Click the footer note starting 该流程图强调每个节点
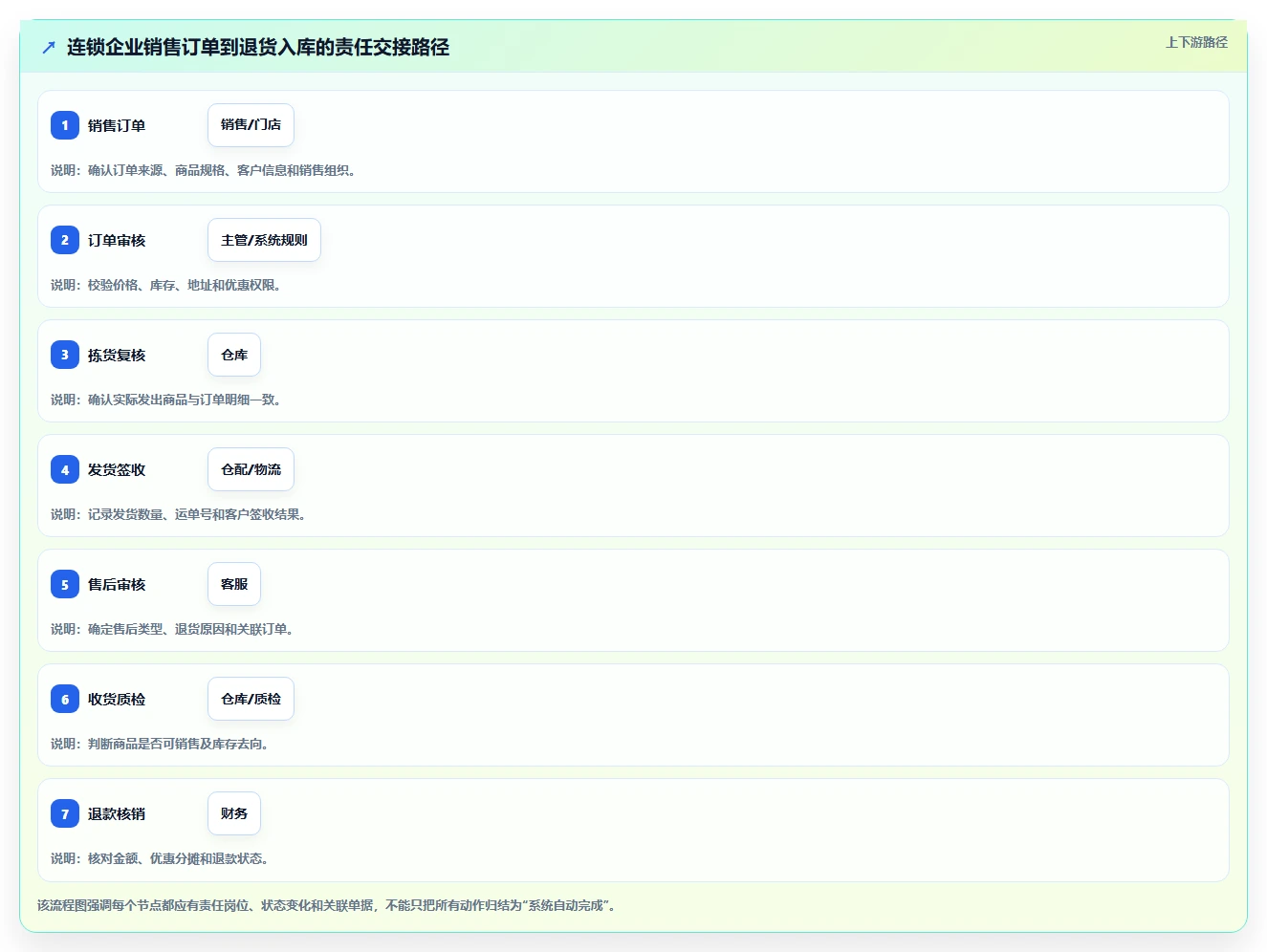 327,905
